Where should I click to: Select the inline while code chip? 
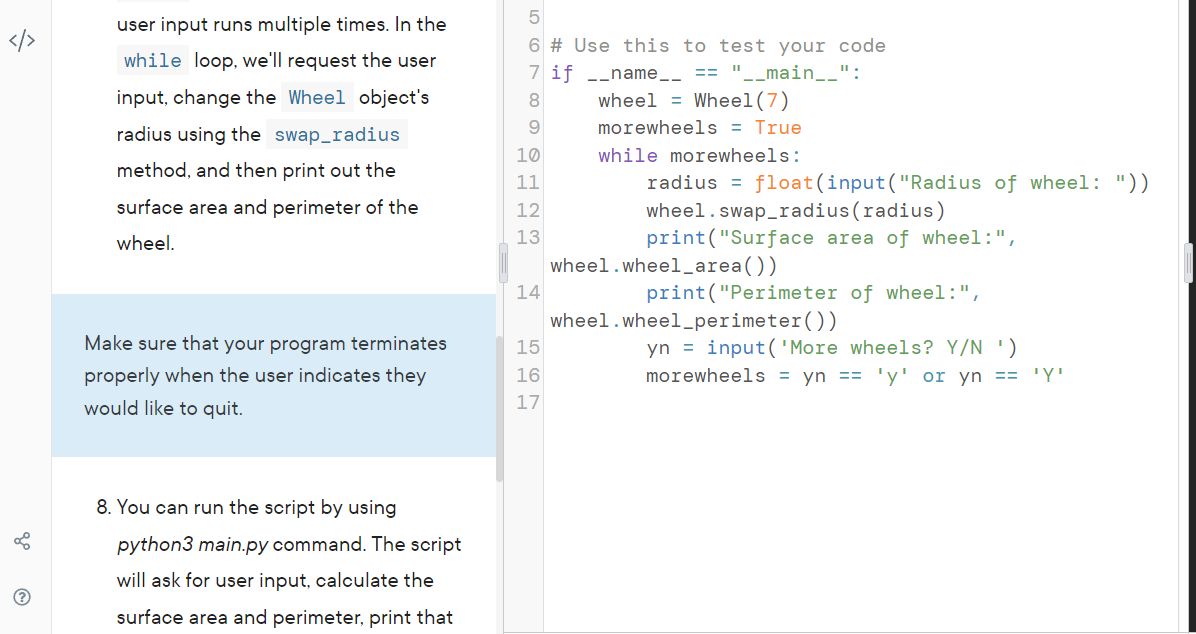[152, 60]
